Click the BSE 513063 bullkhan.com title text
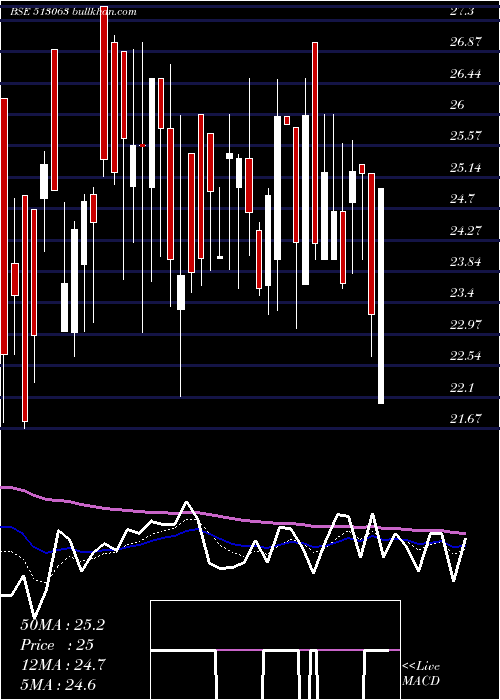This screenshot has width=500, height=700. [x=73, y=12]
